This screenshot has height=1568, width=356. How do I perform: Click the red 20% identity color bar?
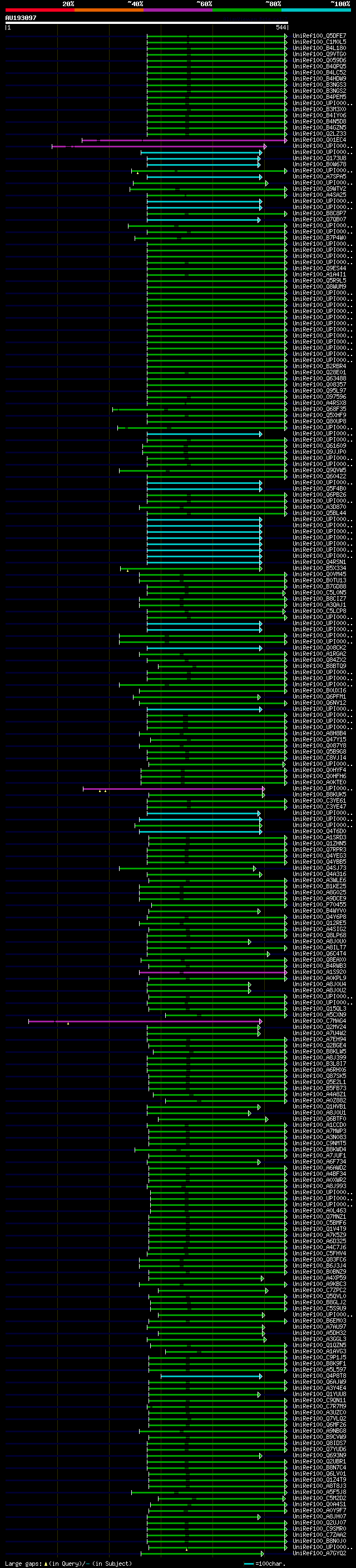39,10
